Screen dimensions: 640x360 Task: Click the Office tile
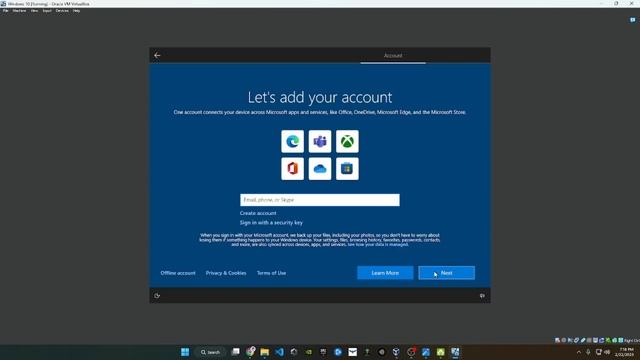tap(292, 169)
